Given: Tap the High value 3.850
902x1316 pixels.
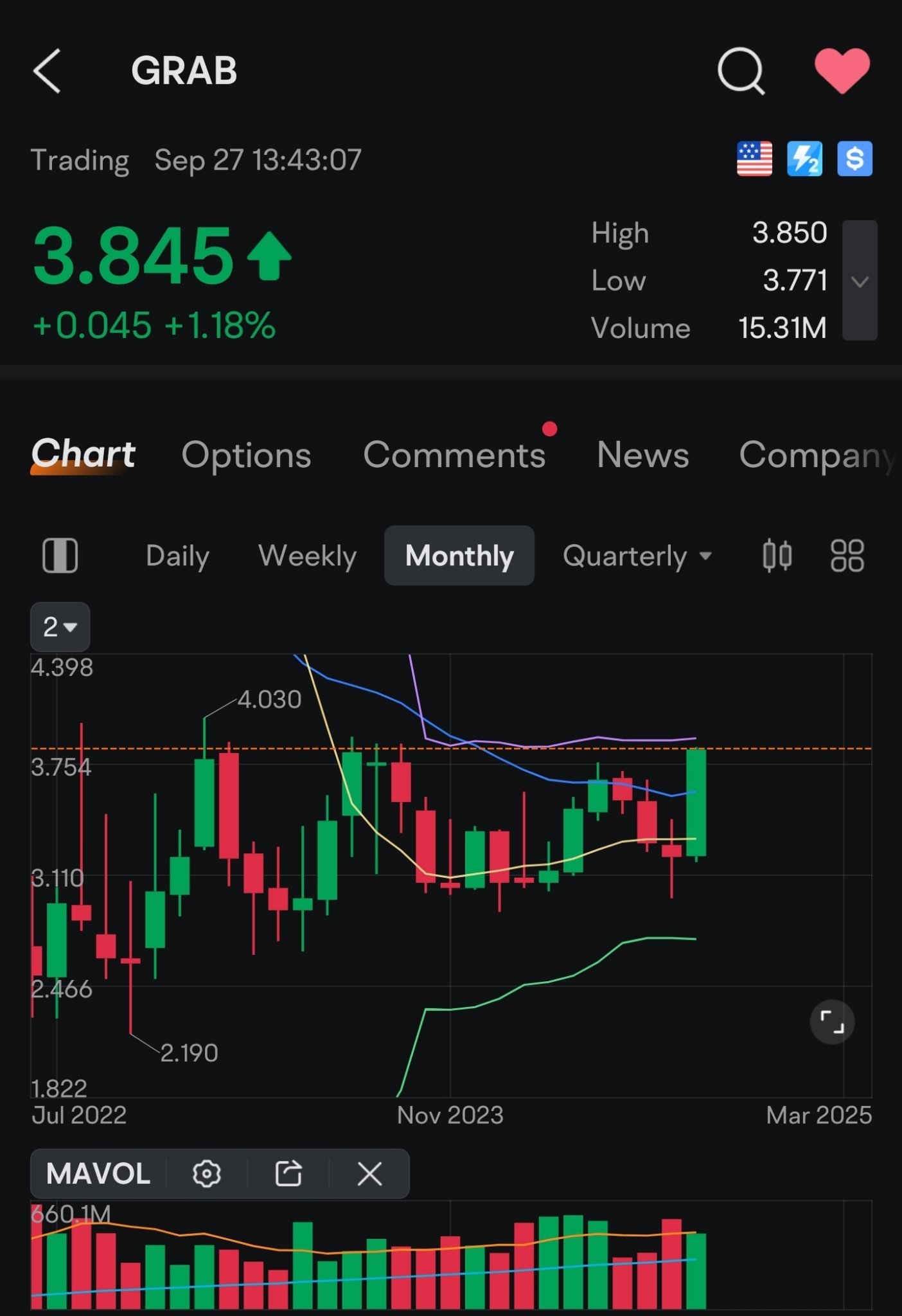Looking at the screenshot, I should pyautogui.click(x=790, y=233).
